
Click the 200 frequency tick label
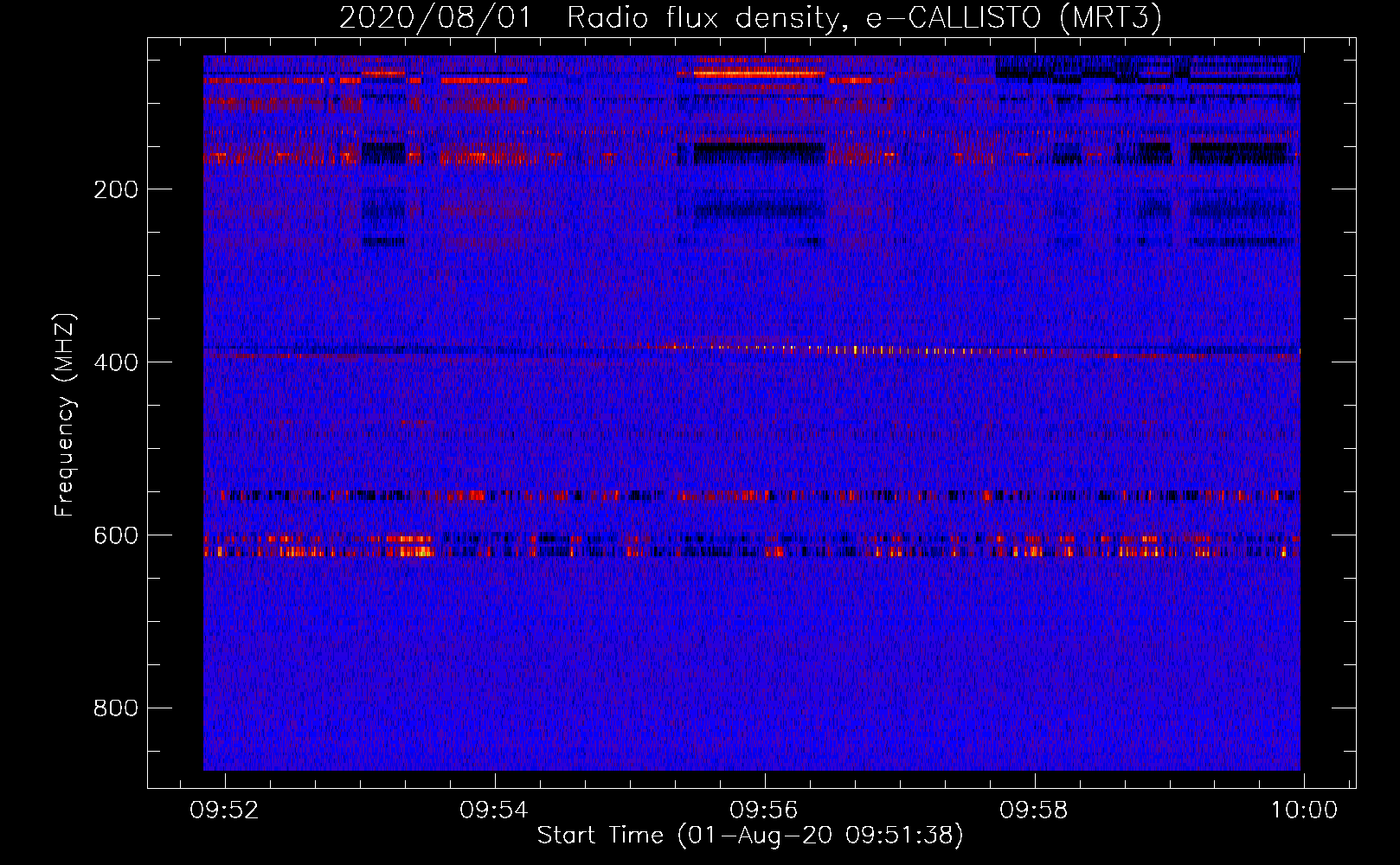(116, 189)
